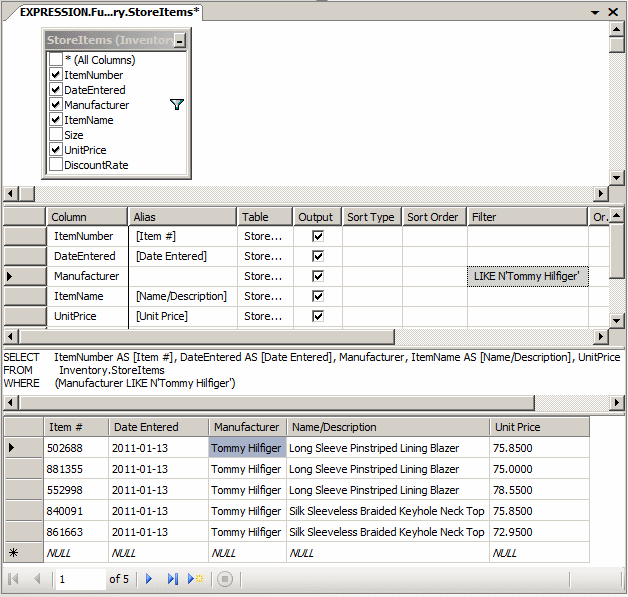Check the DiscountRate column checkbox
Image resolution: width=628 pixels, height=597 pixels.
[x=56, y=165]
